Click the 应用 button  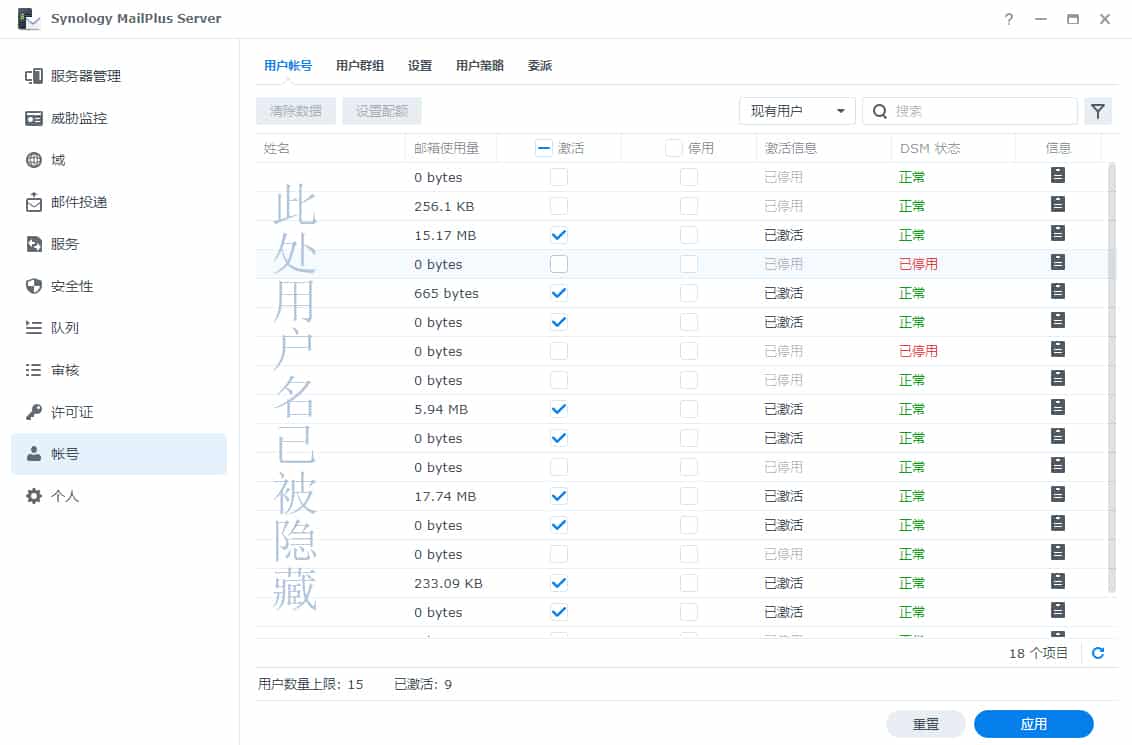pyautogui.click(x=1035, y=723)
